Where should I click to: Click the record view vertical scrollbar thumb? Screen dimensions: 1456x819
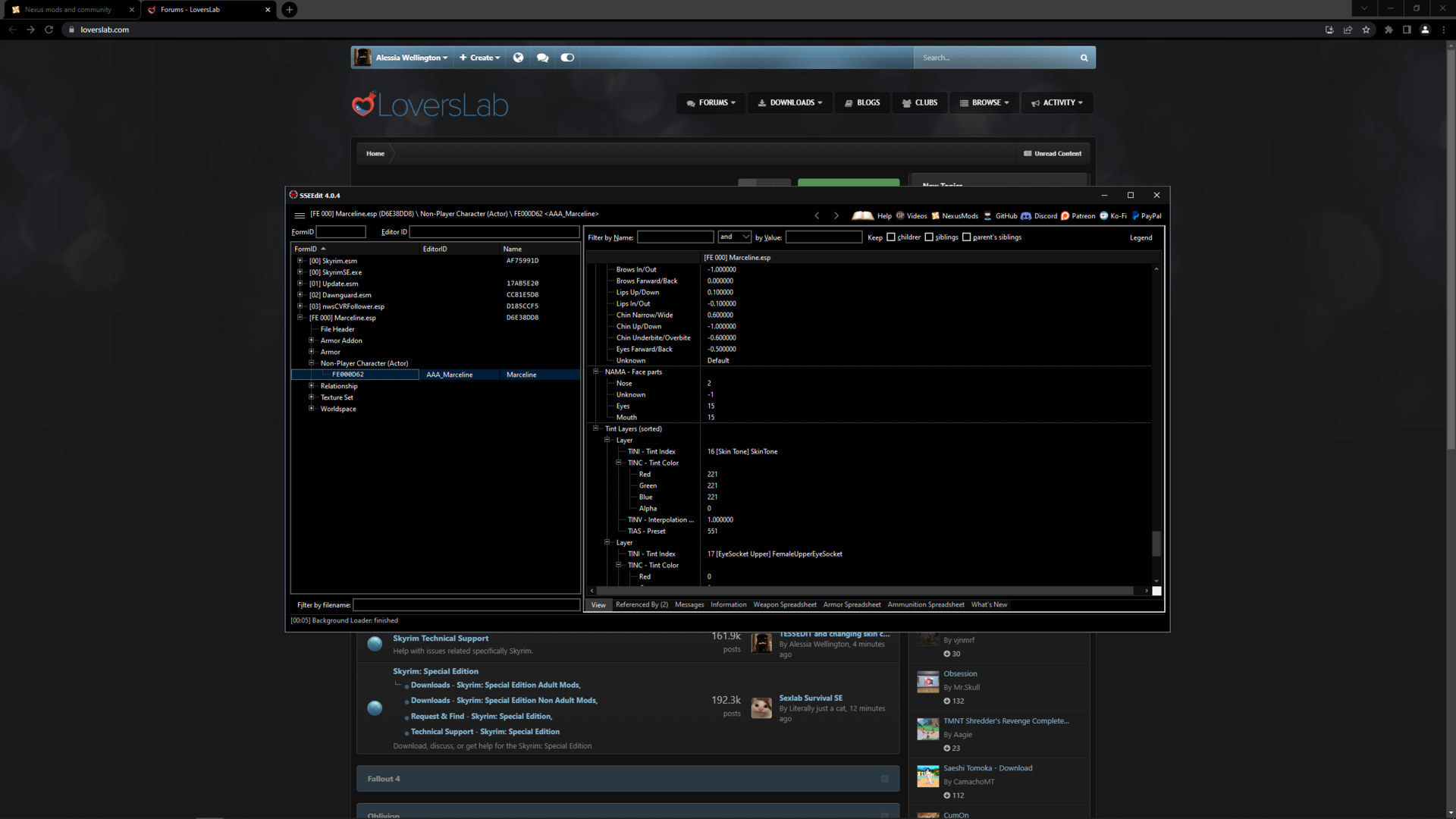[x=1156, y=543]
